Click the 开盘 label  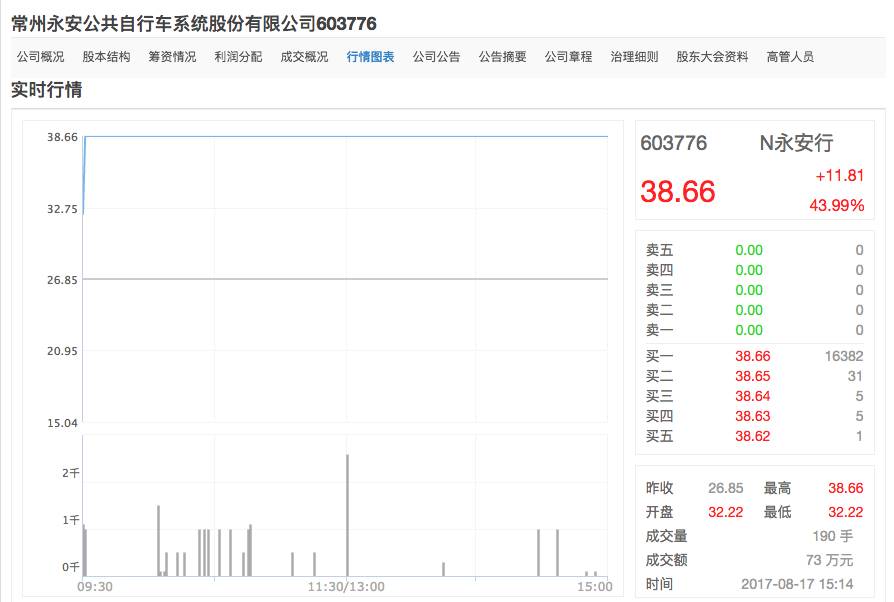pyautogui.click(x=659, y=512)
